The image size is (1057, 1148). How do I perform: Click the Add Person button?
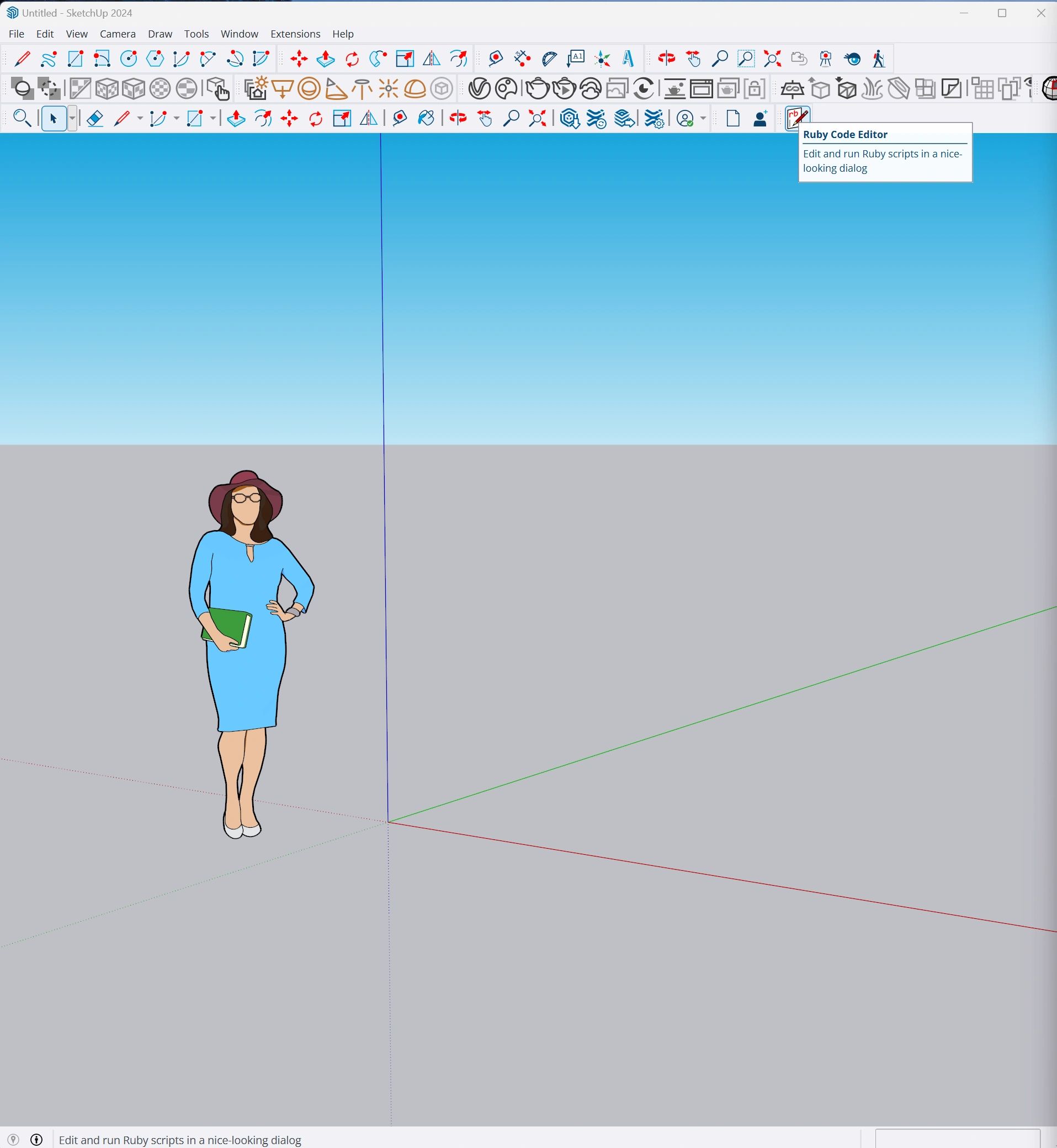[759, 119]
